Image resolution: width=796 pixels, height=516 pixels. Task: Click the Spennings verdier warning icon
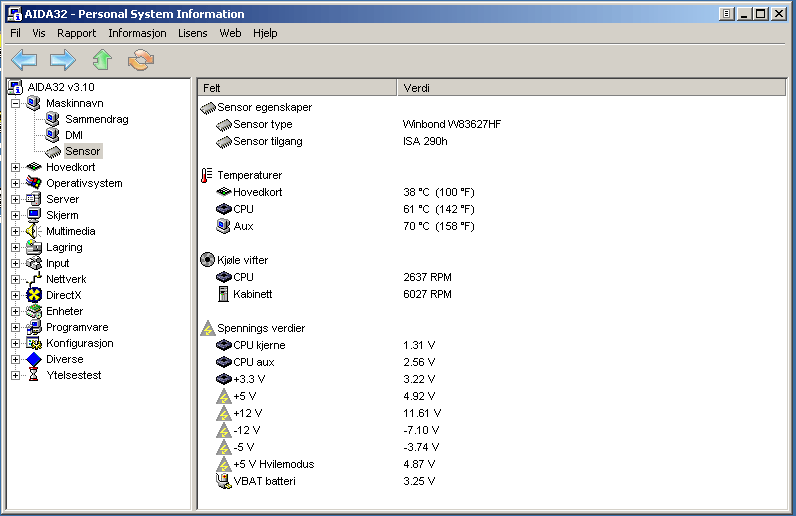click(207, 328)
